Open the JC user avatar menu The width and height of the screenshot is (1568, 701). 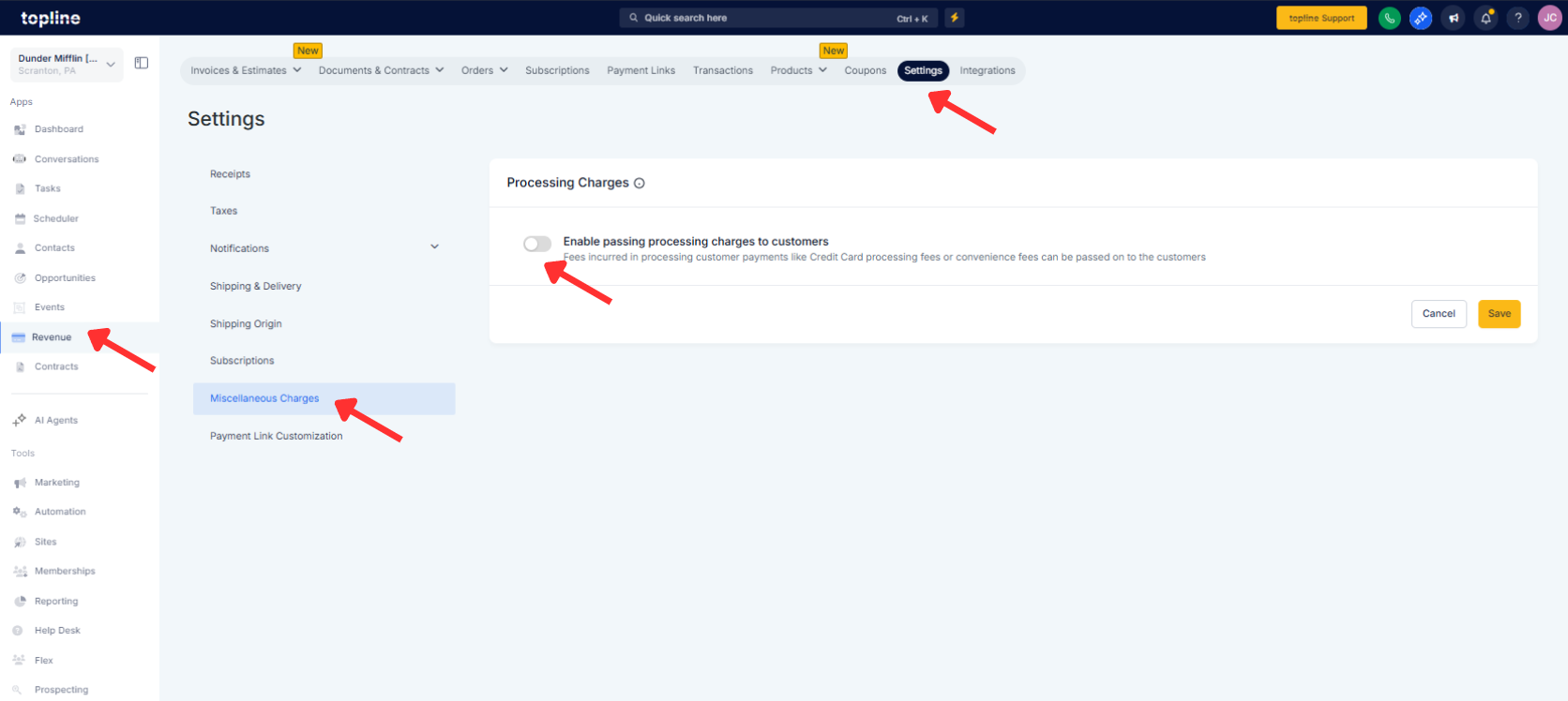click(x=1550, y=18)
